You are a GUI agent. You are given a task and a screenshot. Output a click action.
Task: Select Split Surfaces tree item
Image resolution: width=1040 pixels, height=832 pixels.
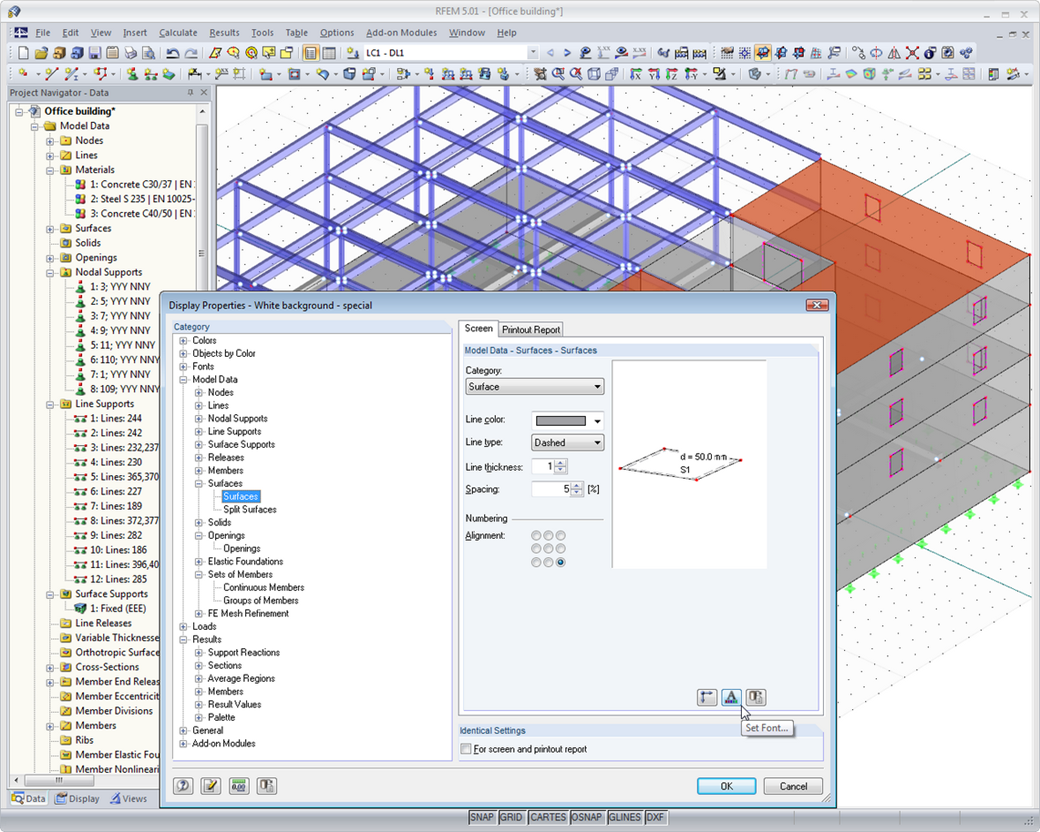point(249,510)
